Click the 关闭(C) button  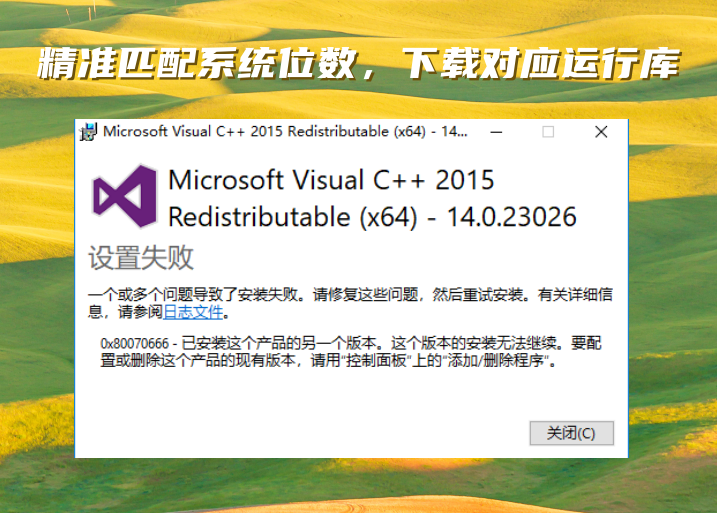coord(572,433)
